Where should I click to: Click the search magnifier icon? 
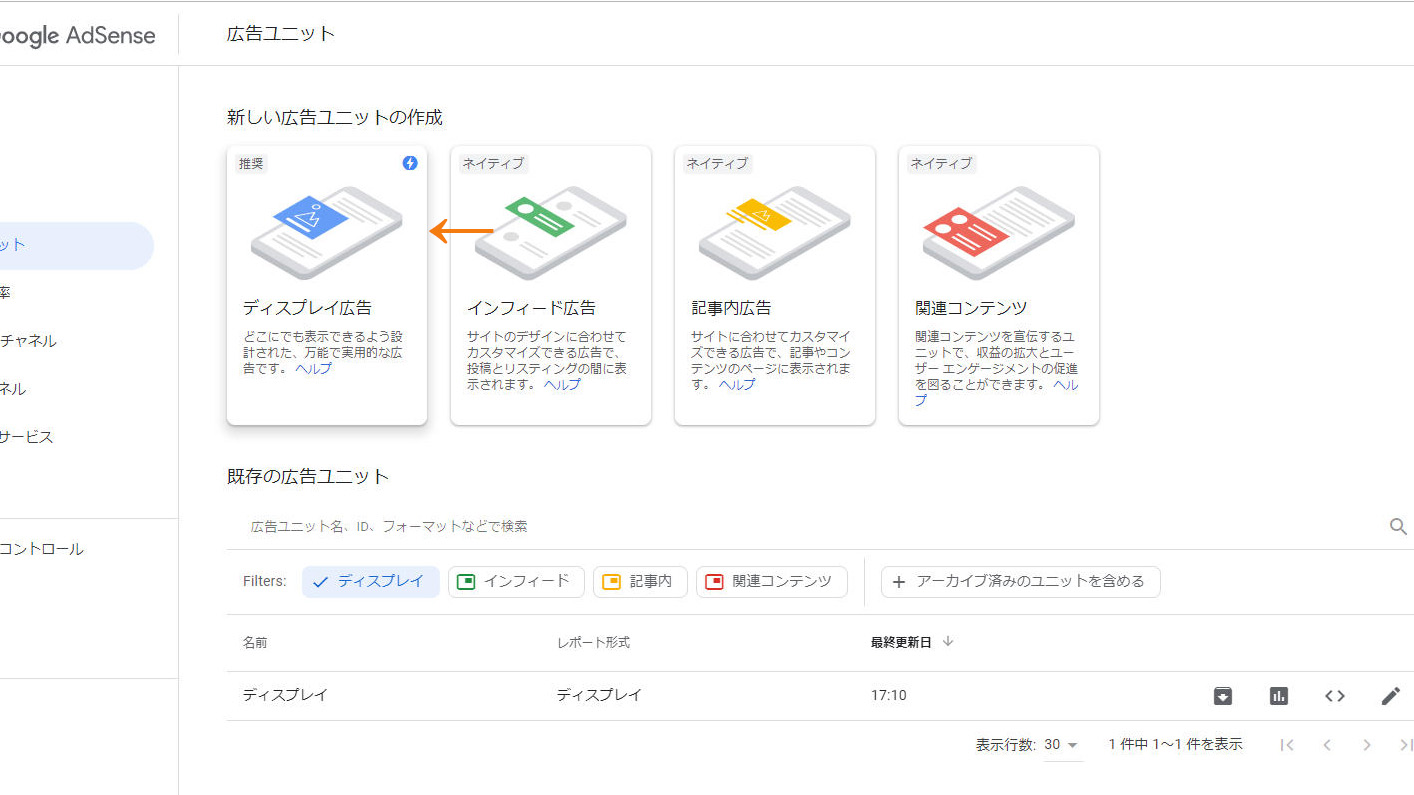click(1398, 526)
